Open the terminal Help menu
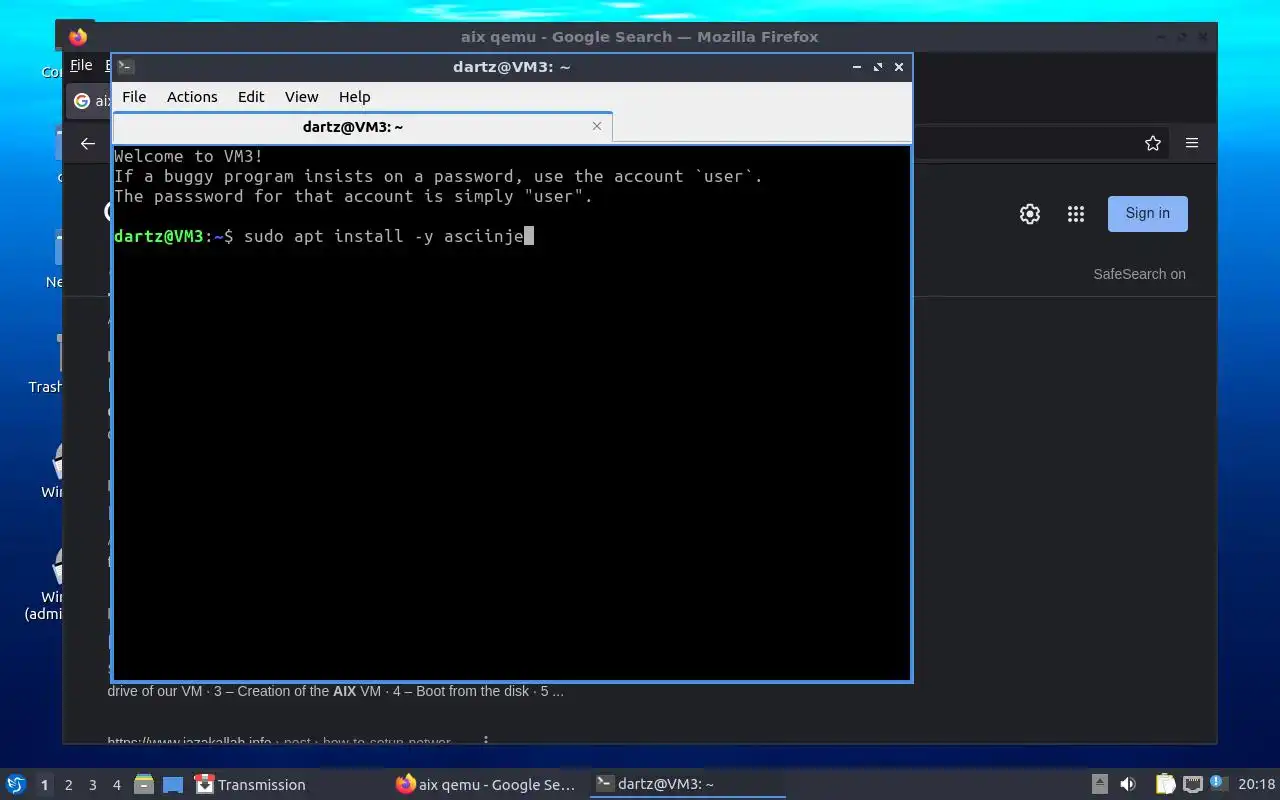The height and width of the screenshot is (800, 1280). pyautogui.click(x=355, y=97)
